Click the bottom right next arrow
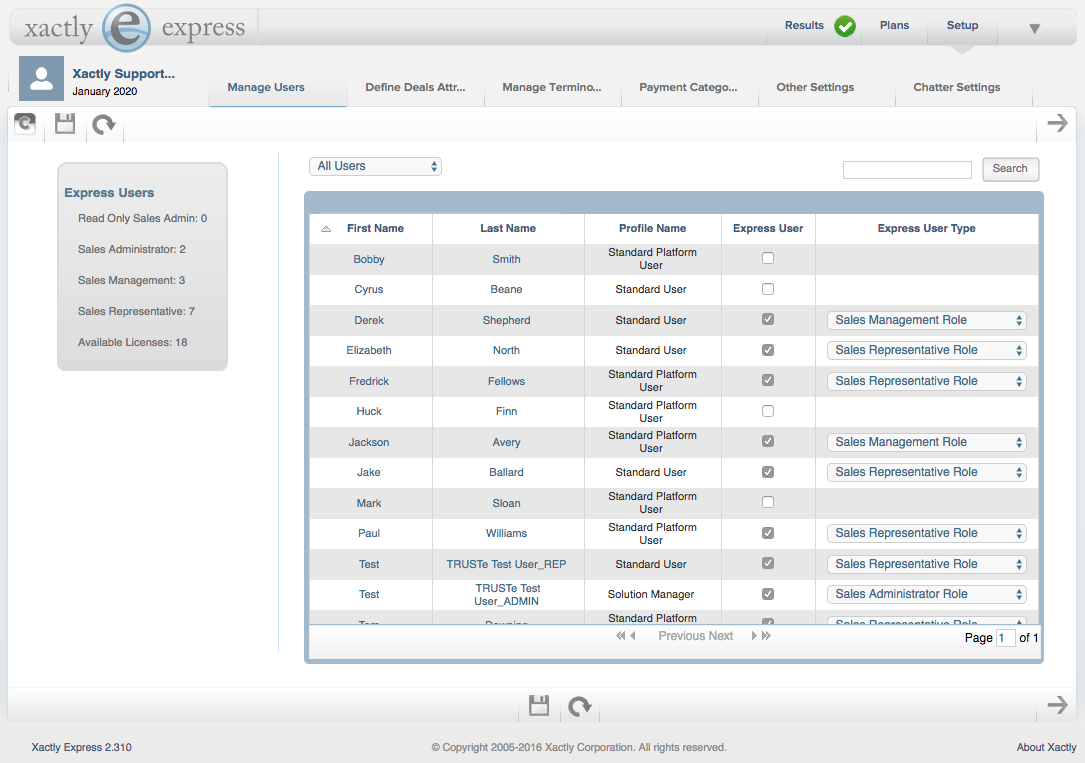Screen dimensions: 1085x763 pyautogui.click(x=1057, y=705)
